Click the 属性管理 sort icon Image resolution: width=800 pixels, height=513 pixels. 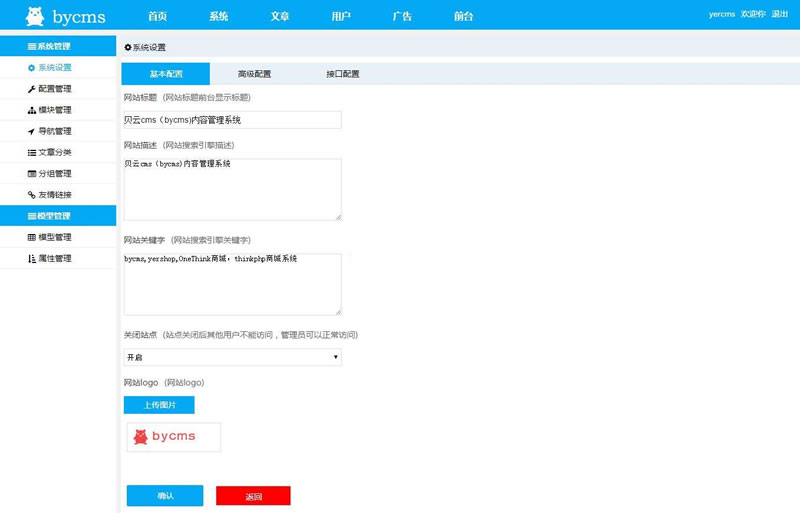point(32,258)
